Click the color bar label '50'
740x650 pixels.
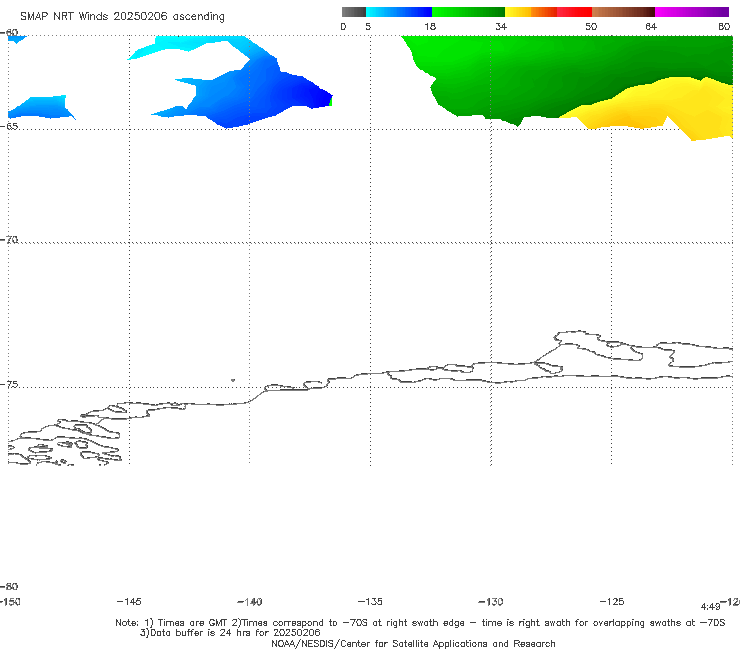tap(591, 27)
